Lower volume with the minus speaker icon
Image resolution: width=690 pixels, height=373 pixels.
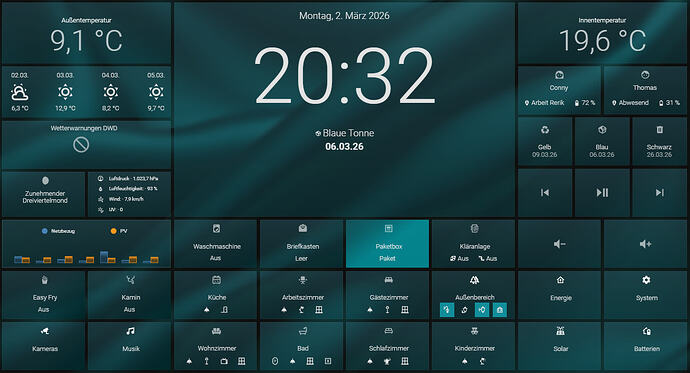point(559,244)
